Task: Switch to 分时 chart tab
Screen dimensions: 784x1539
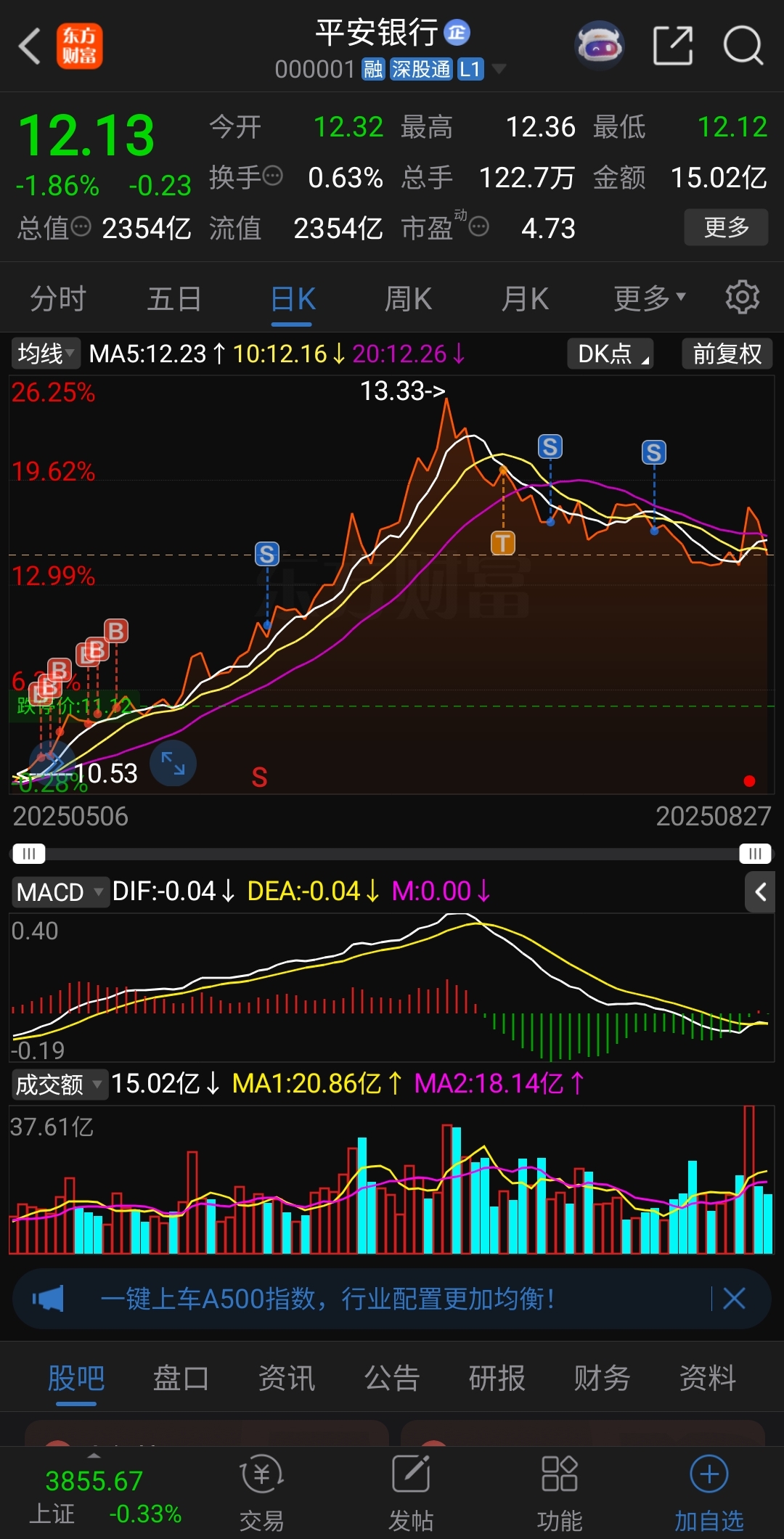Action: click(x=58, y=298)
